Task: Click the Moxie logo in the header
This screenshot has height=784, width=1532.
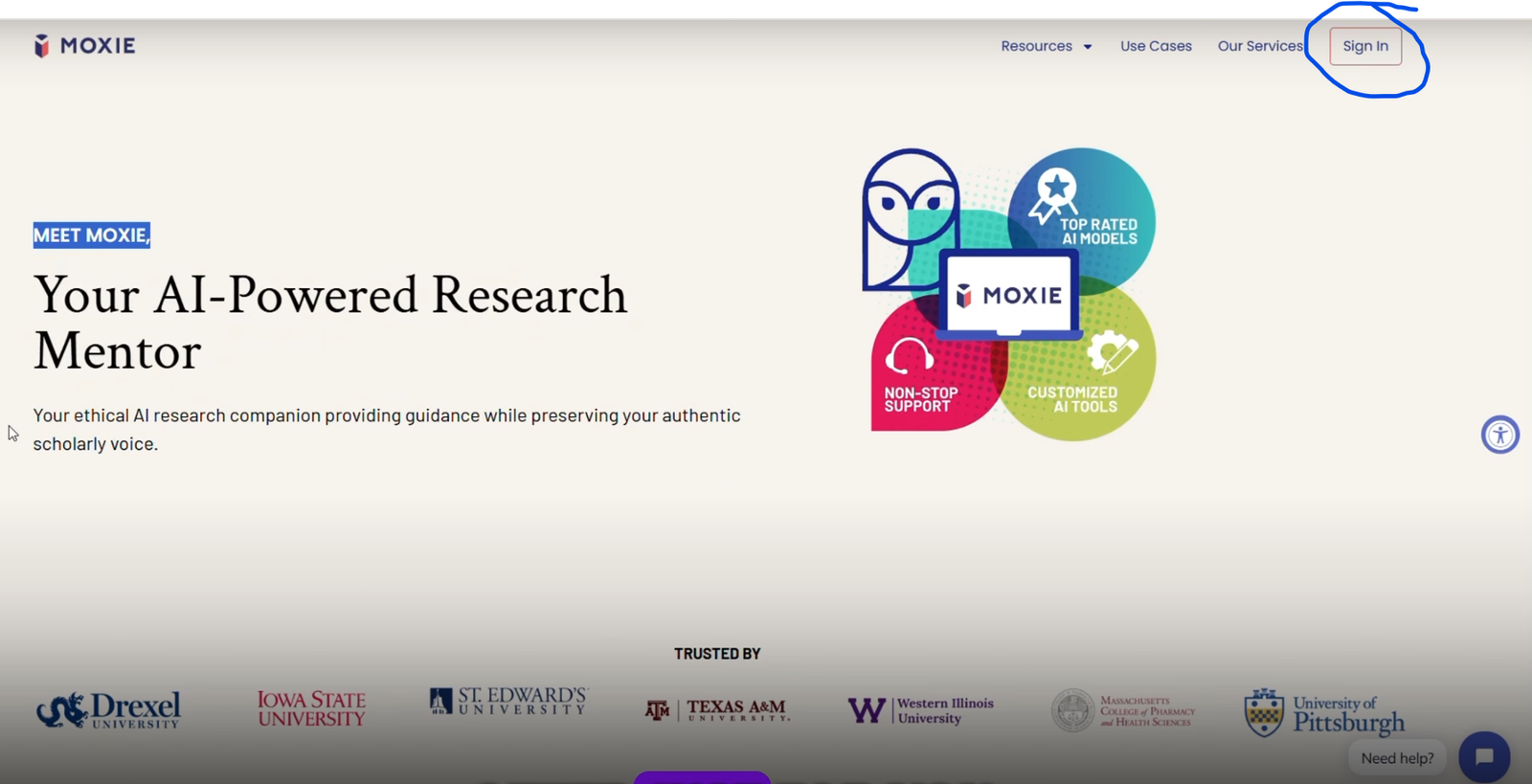Action: pyautogui.click(x=85, y=46)
